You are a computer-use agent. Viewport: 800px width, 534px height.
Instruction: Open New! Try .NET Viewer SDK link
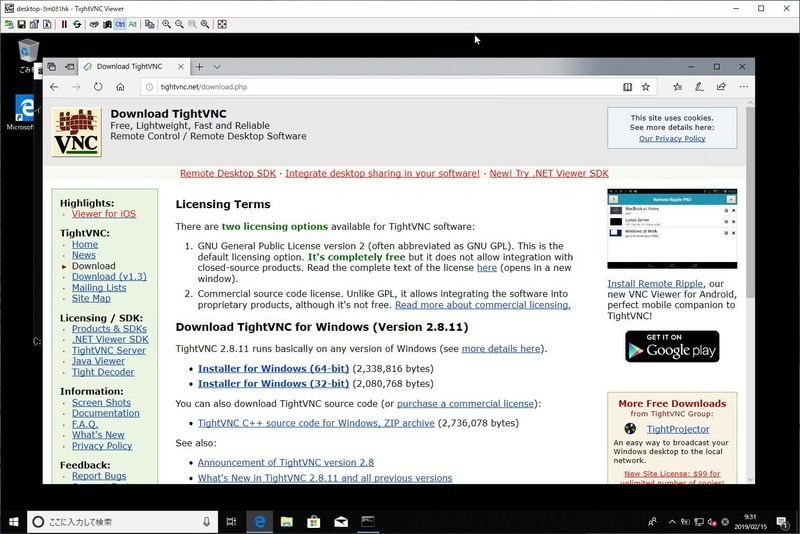549,173
